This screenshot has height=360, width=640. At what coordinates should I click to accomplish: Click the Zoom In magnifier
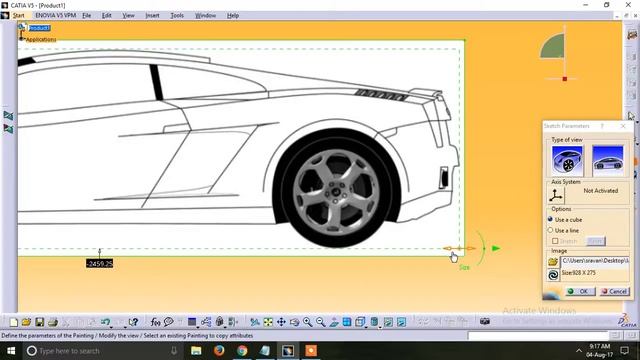[307, 322]
